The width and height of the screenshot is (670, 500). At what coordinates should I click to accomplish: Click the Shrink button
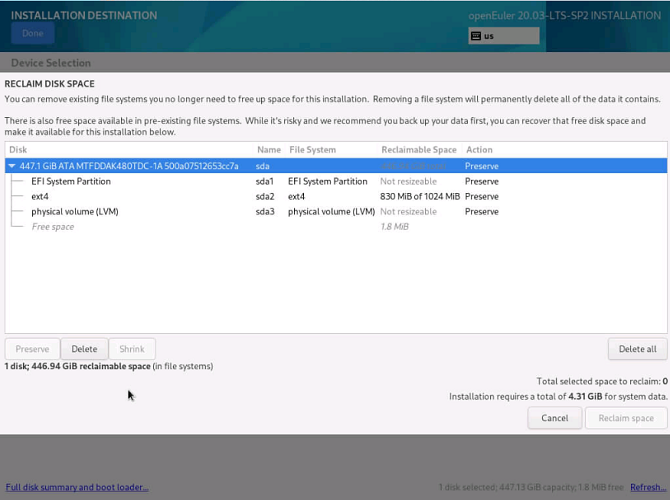(132, 349)
